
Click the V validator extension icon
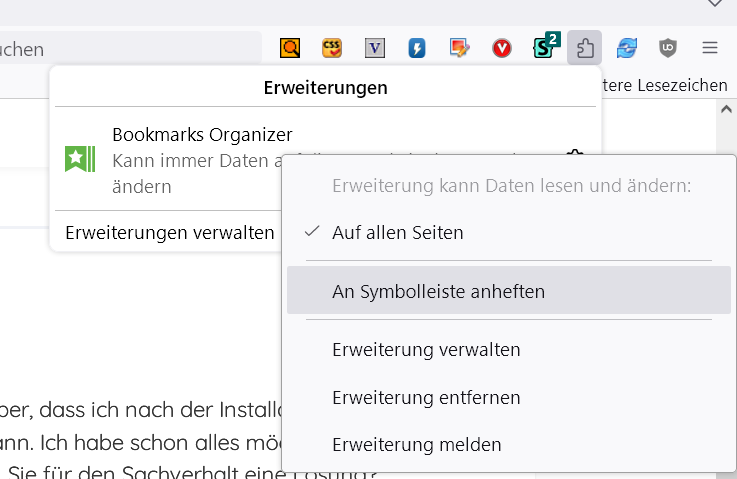375,47
